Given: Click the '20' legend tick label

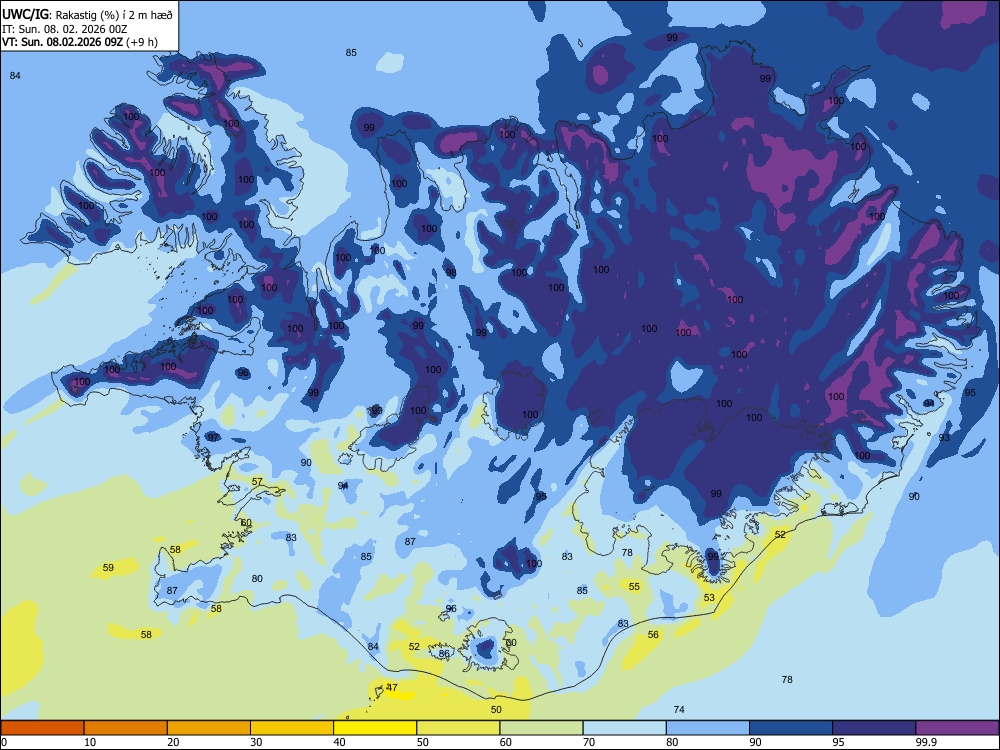Looking at the screenshot, I should pos(173,742).
